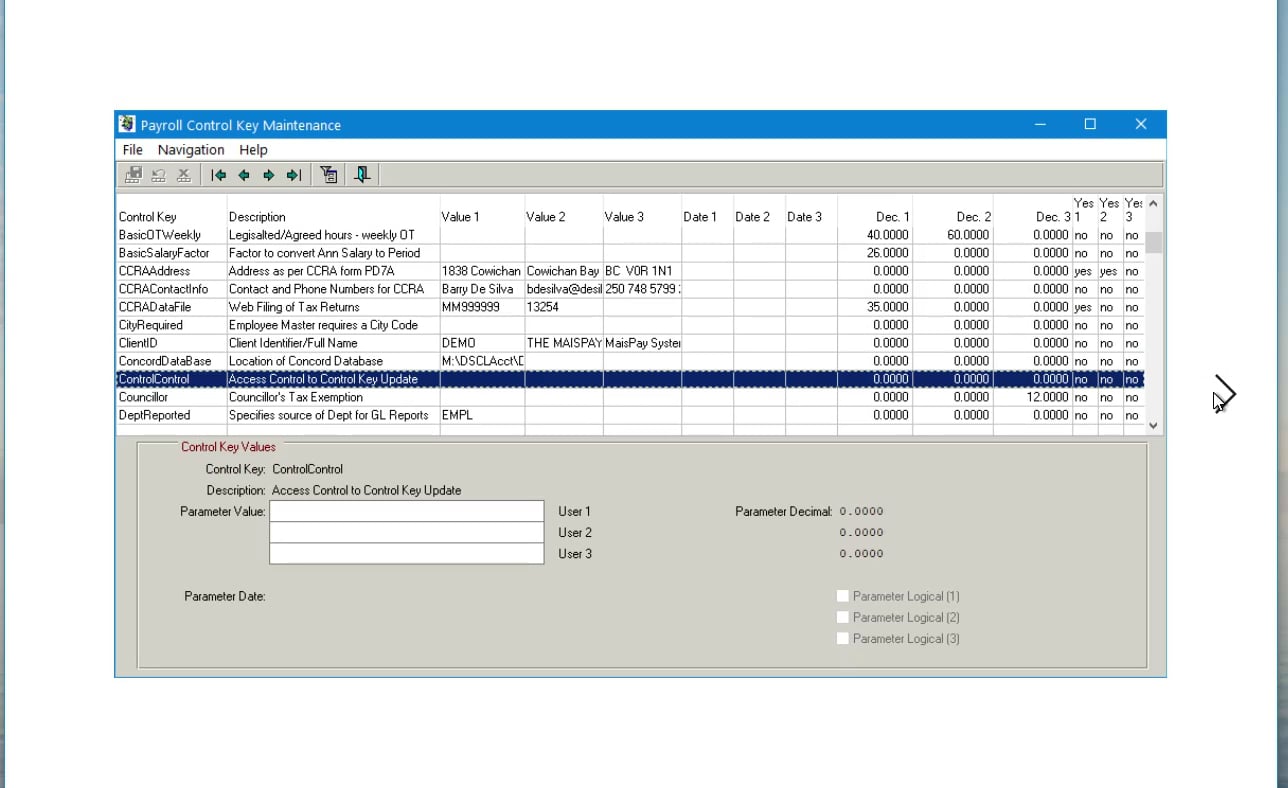Viewport: 1288px width, 788px height.
Task: Jump to the first record arrow
Action: pos(219,175)
